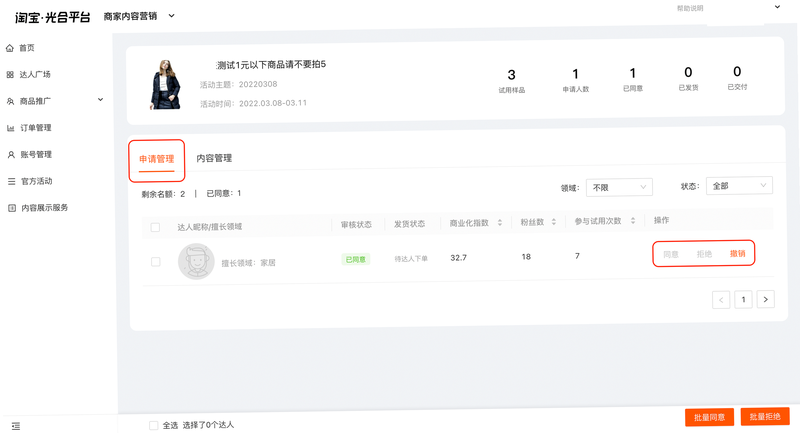Go to next page arrow
800x433 pixels.
pos(766,299)
